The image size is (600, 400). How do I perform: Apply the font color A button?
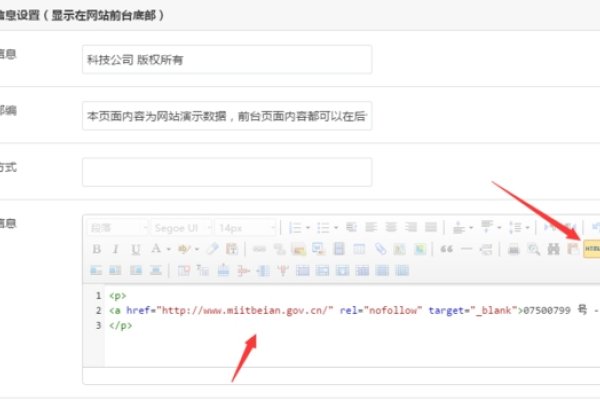(156, 249)
